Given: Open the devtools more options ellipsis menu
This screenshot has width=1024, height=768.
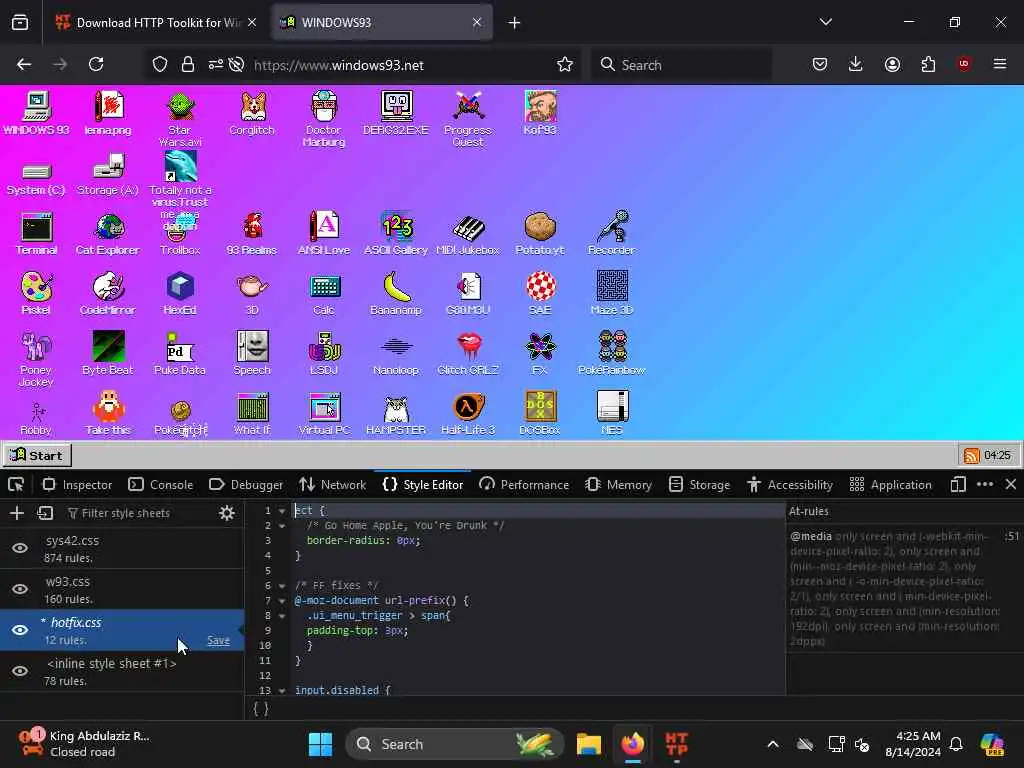Looking at the screenshot, I should point(985,485).
